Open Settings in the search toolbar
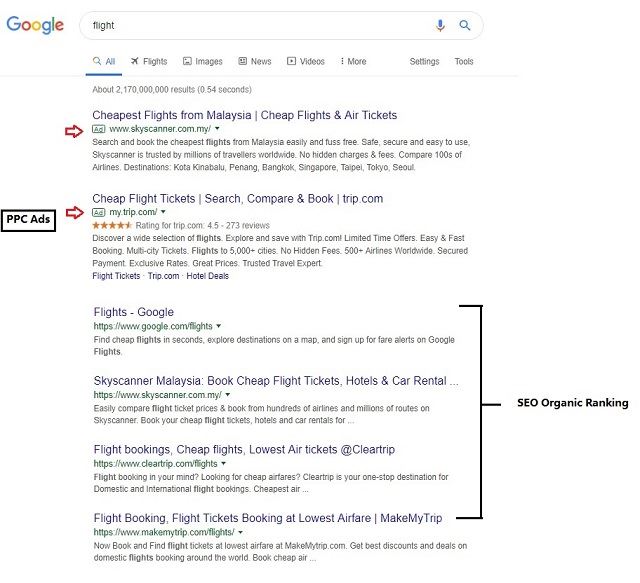The image size is (640, 583). coord(424,61)
